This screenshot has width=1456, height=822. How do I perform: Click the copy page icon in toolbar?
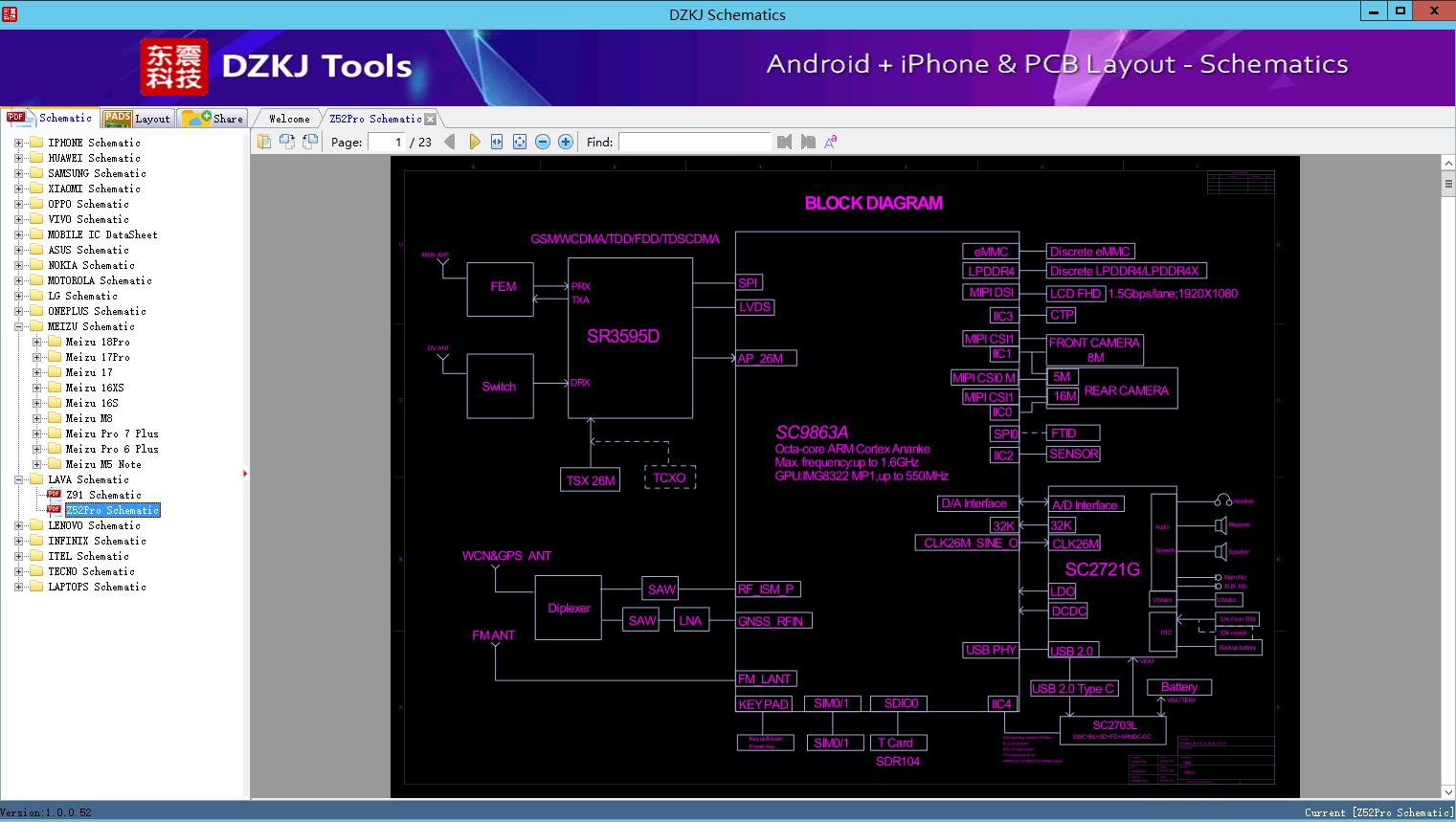point(264,142)
